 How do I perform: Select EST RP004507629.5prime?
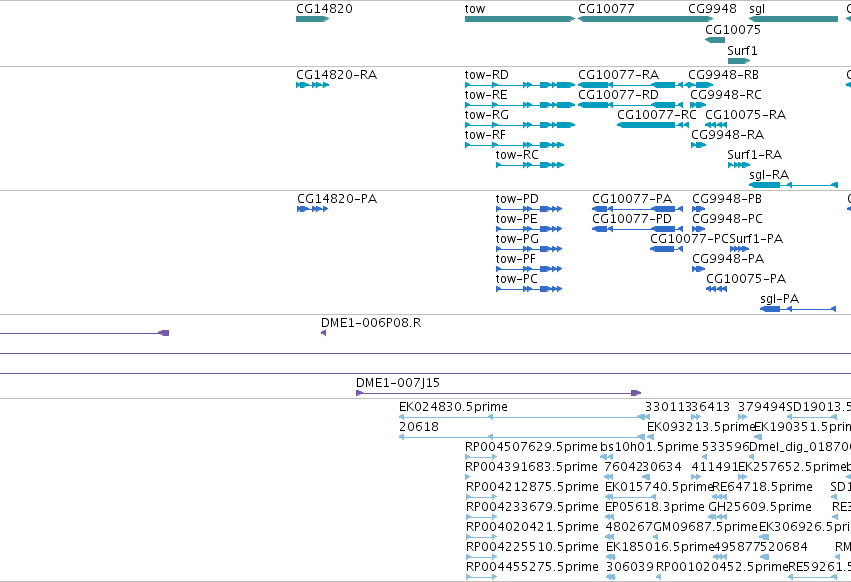(x=481, y=457)
